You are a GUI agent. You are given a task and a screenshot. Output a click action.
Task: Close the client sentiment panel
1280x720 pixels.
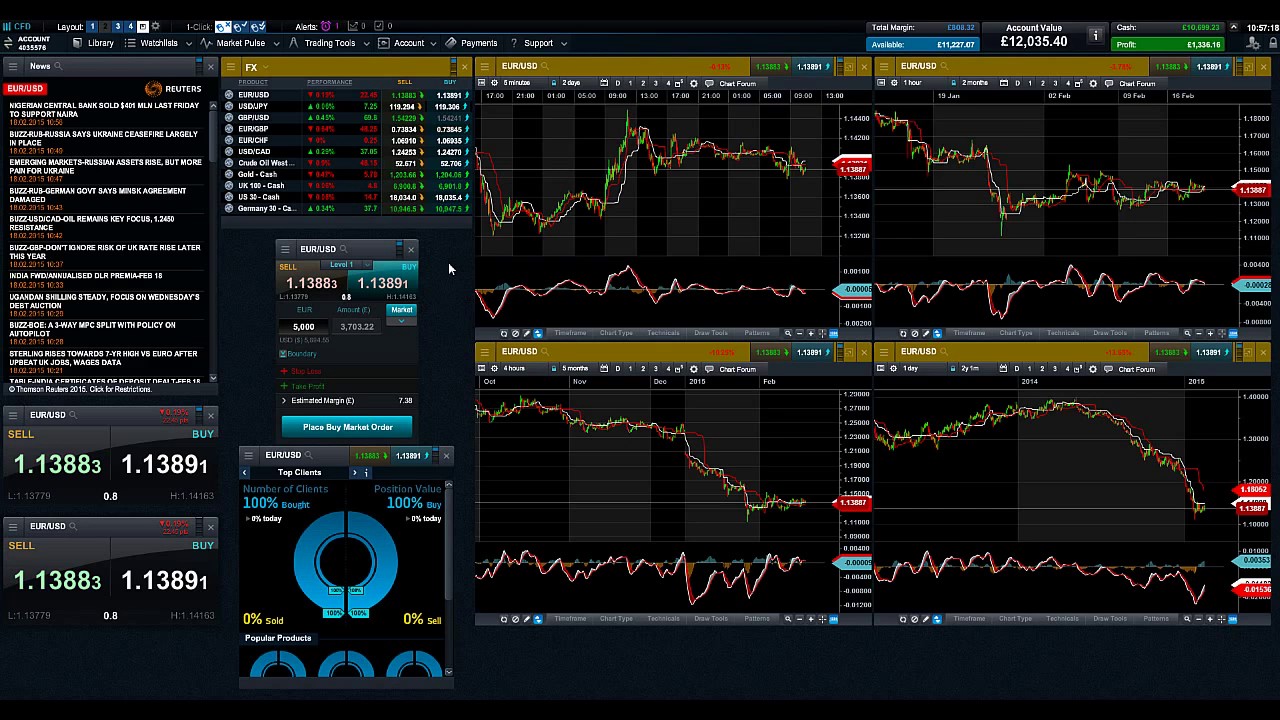coord(446,456)
